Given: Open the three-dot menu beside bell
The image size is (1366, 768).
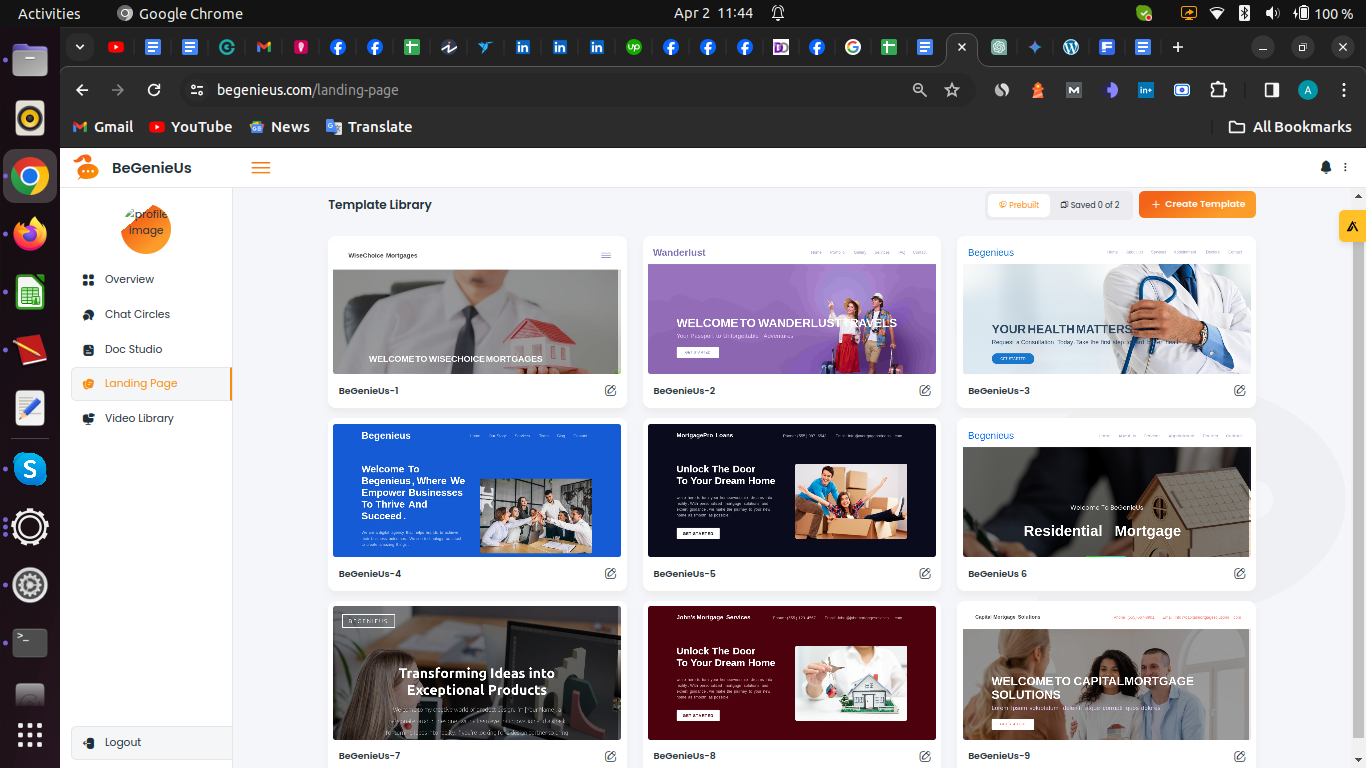Looking at the screenshot, I should coord(1346,167).
